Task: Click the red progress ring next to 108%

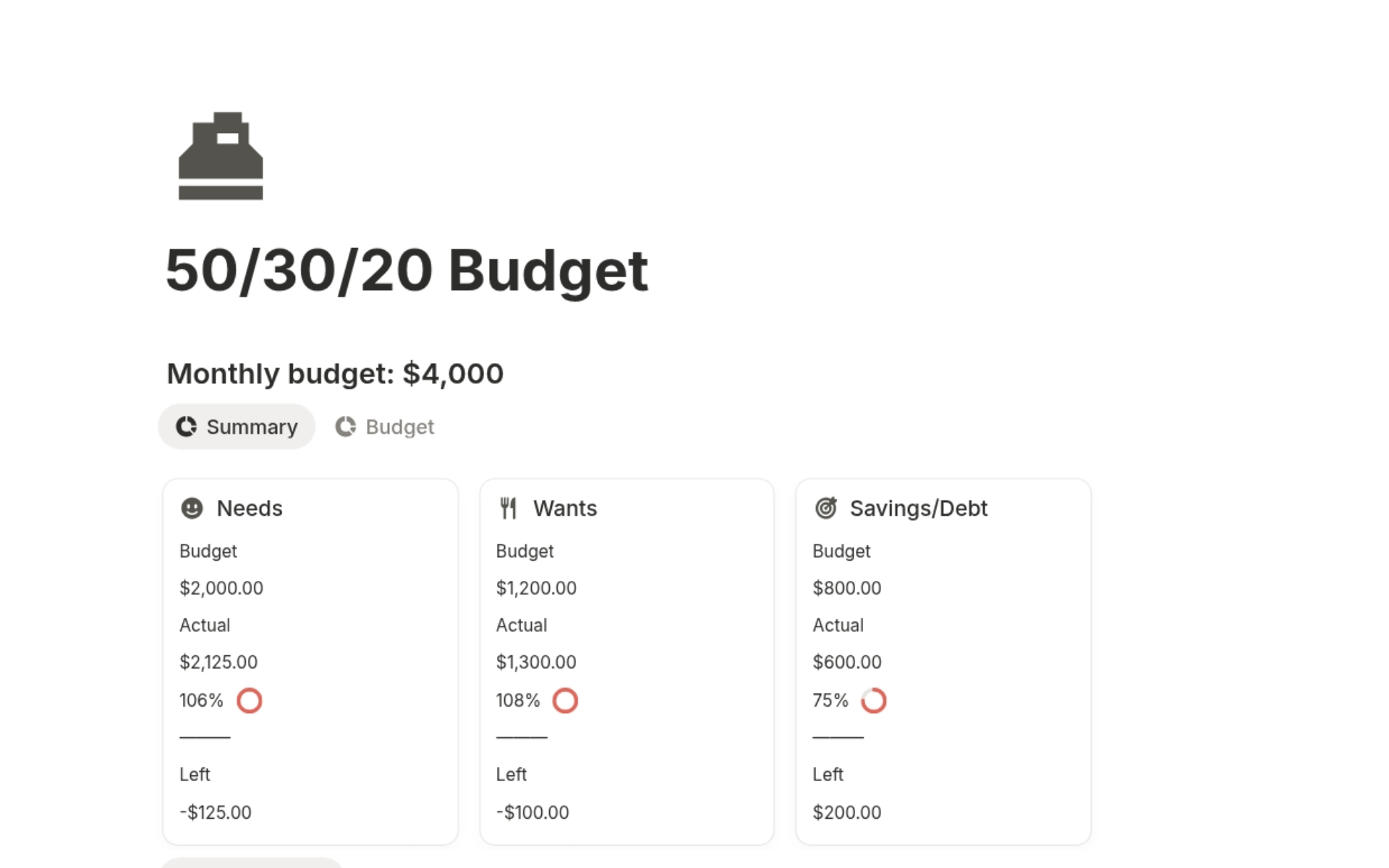Action: point(565,700)
